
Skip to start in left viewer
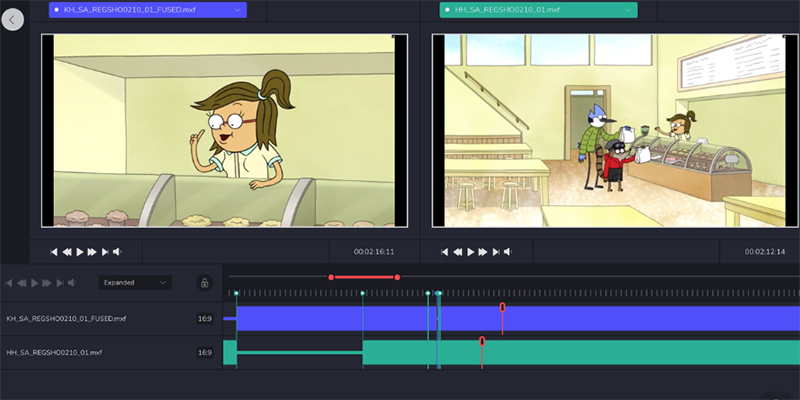point(54,252)
